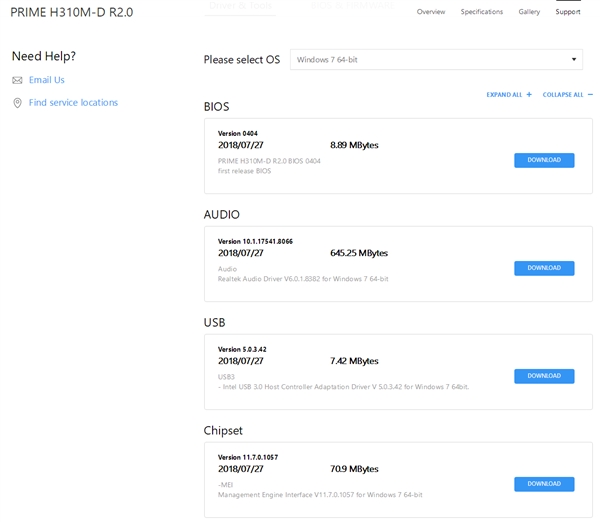This screenshot has width=600, height=522.
Task: Open the OS selection dropdown
Action: point(435,60)
